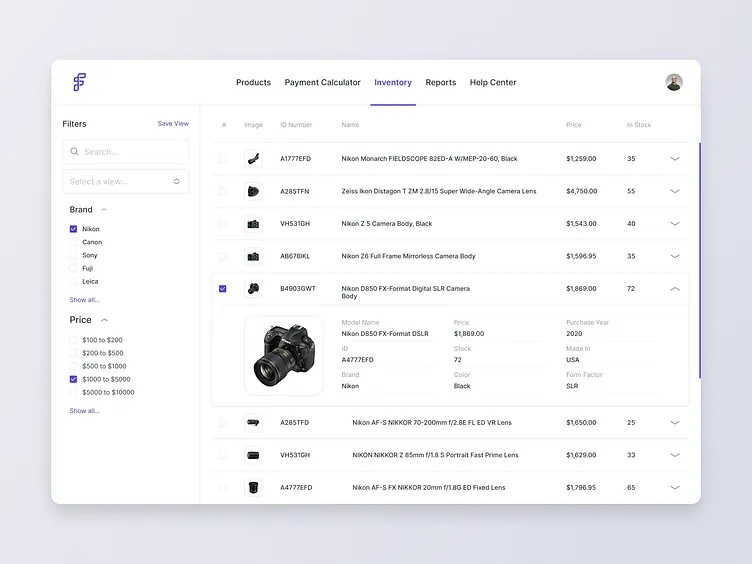Collapse the Brand filter section
The height and width of the screenshot is (564, 752).
tap(104, 210)
